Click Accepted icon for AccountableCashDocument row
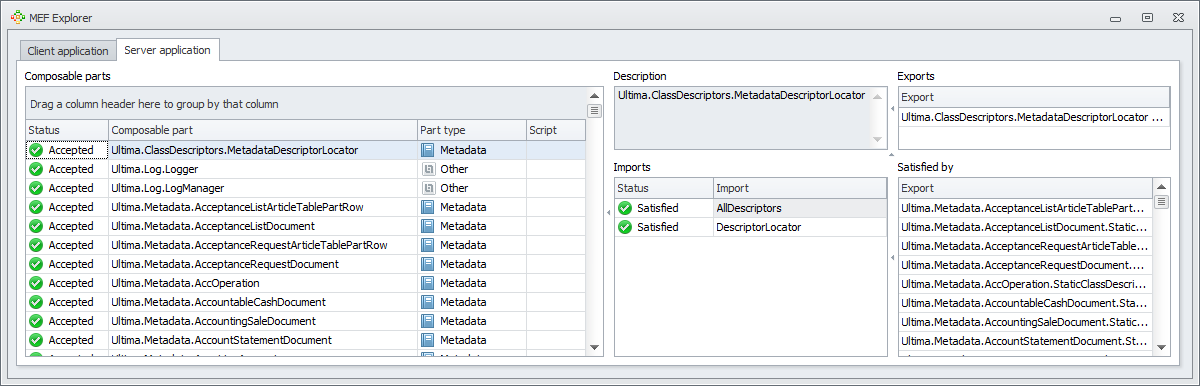This screenshot has width=1200, height=387. 37,302
